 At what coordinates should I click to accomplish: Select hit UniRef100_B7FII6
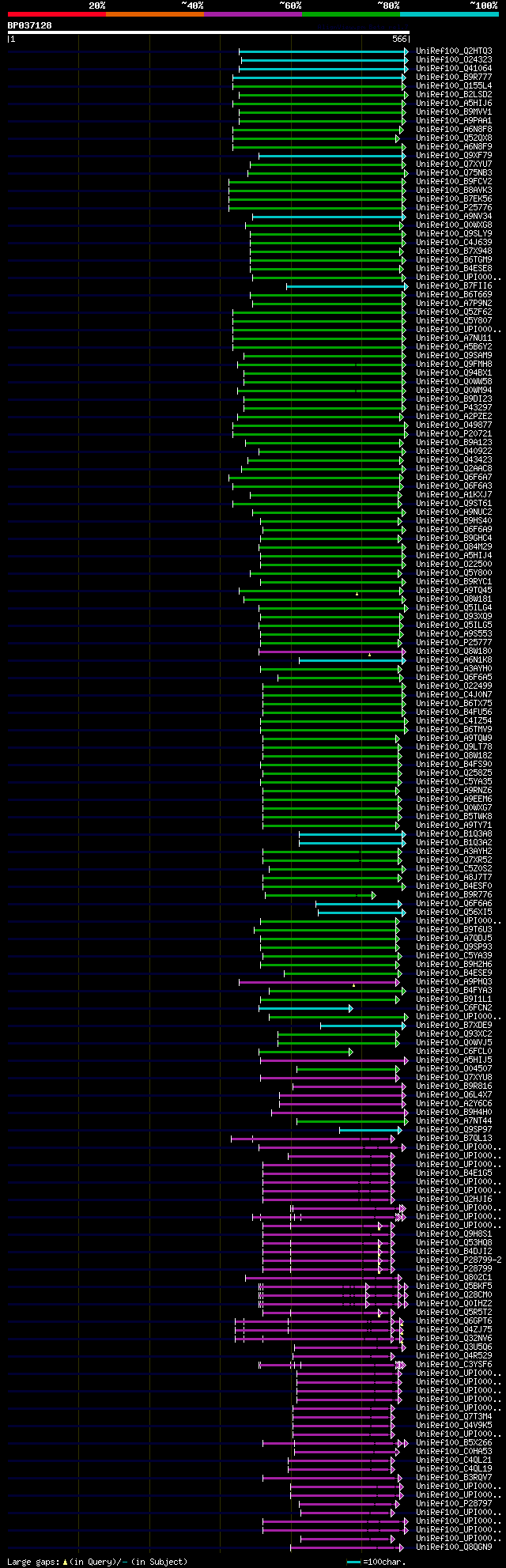tap(454, 286)
